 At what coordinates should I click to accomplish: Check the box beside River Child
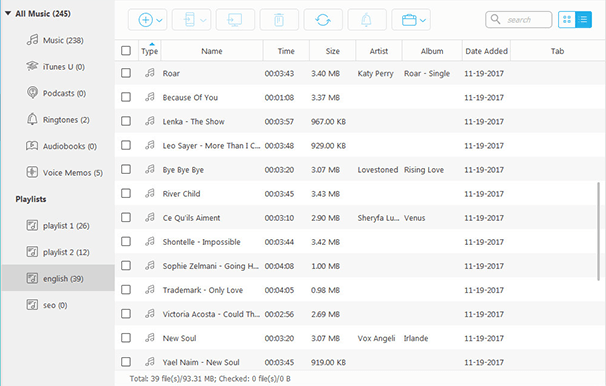tap(126, 193)
